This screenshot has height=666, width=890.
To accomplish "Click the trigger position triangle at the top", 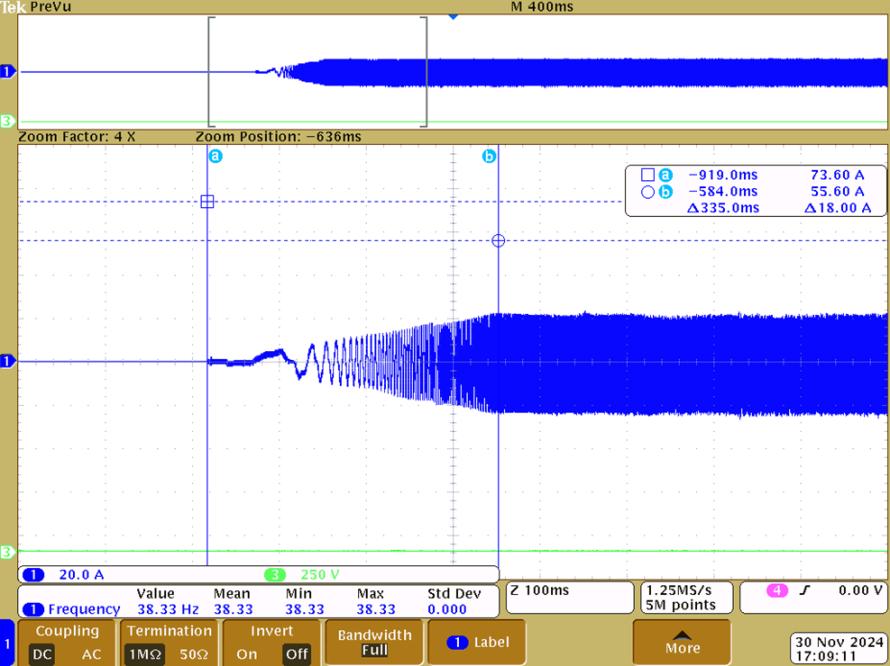I will point(454,17).
